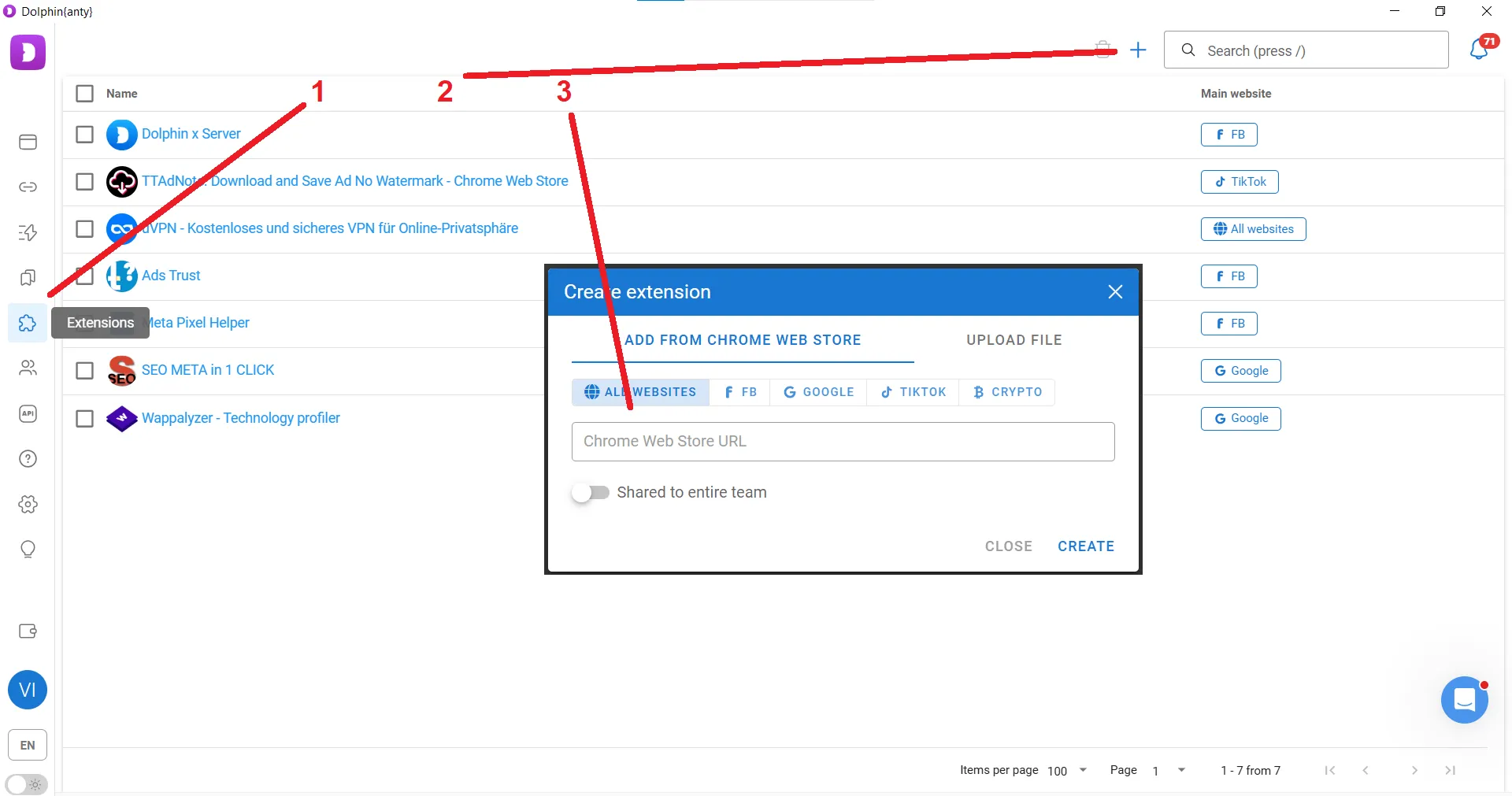This screenshot has width=1512, height=796.
Task: Open the help question mark icon
Action: click(28, 458)
